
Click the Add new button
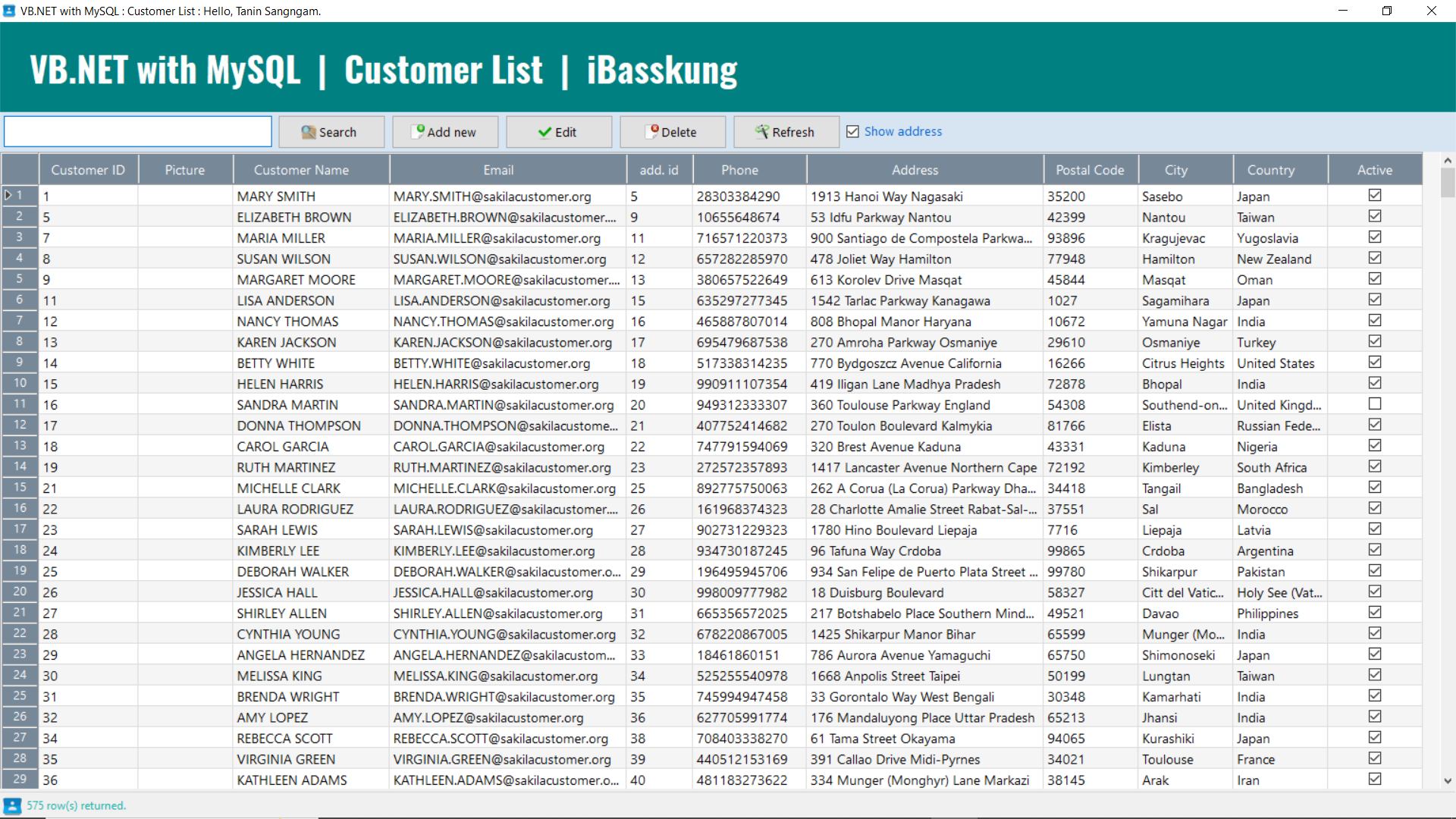(x=445, y=132)
